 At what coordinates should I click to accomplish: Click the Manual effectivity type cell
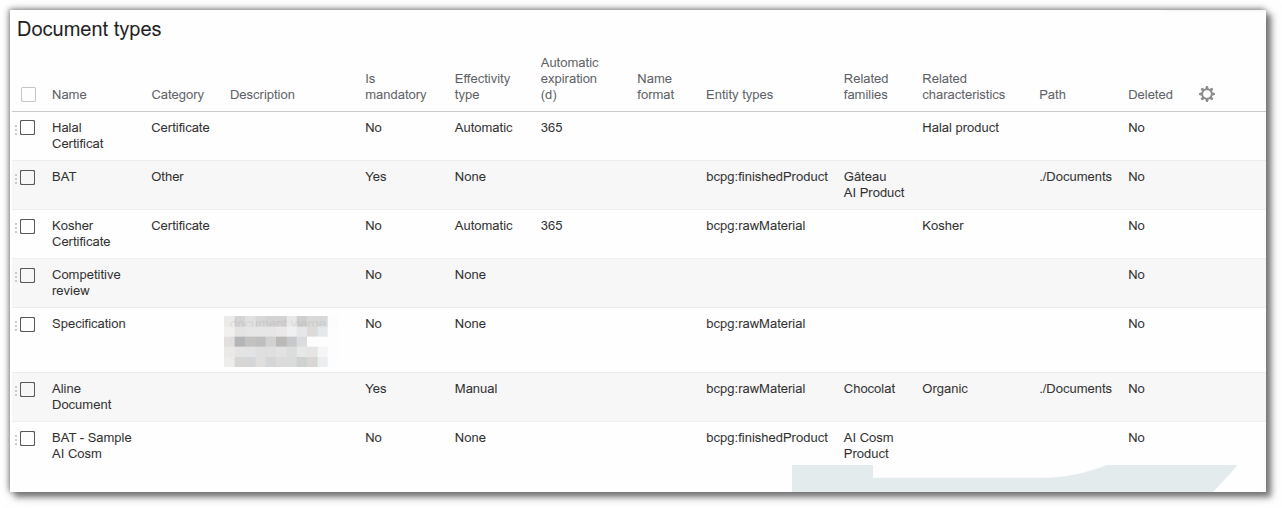(476, 389)
